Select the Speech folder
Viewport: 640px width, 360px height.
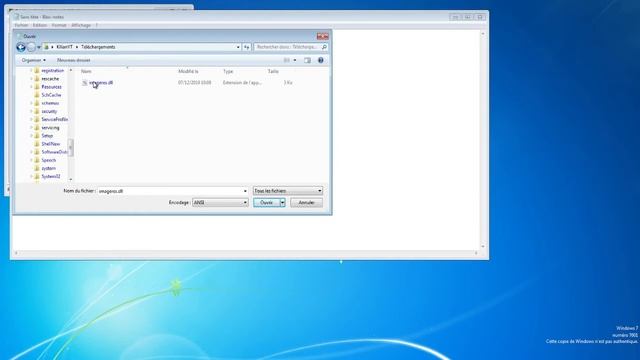49,160
